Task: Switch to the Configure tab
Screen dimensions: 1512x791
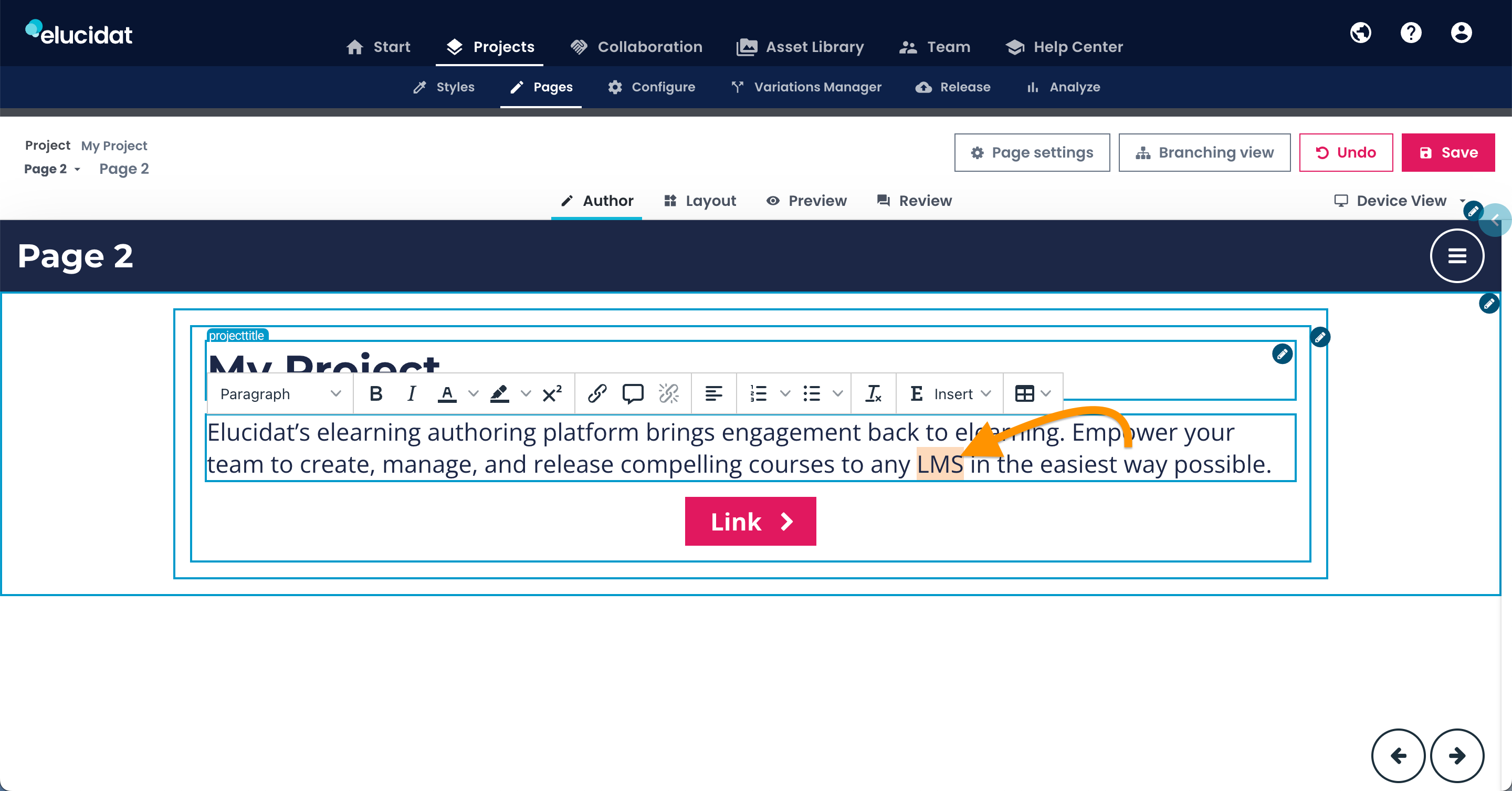Action: [652, 87]
